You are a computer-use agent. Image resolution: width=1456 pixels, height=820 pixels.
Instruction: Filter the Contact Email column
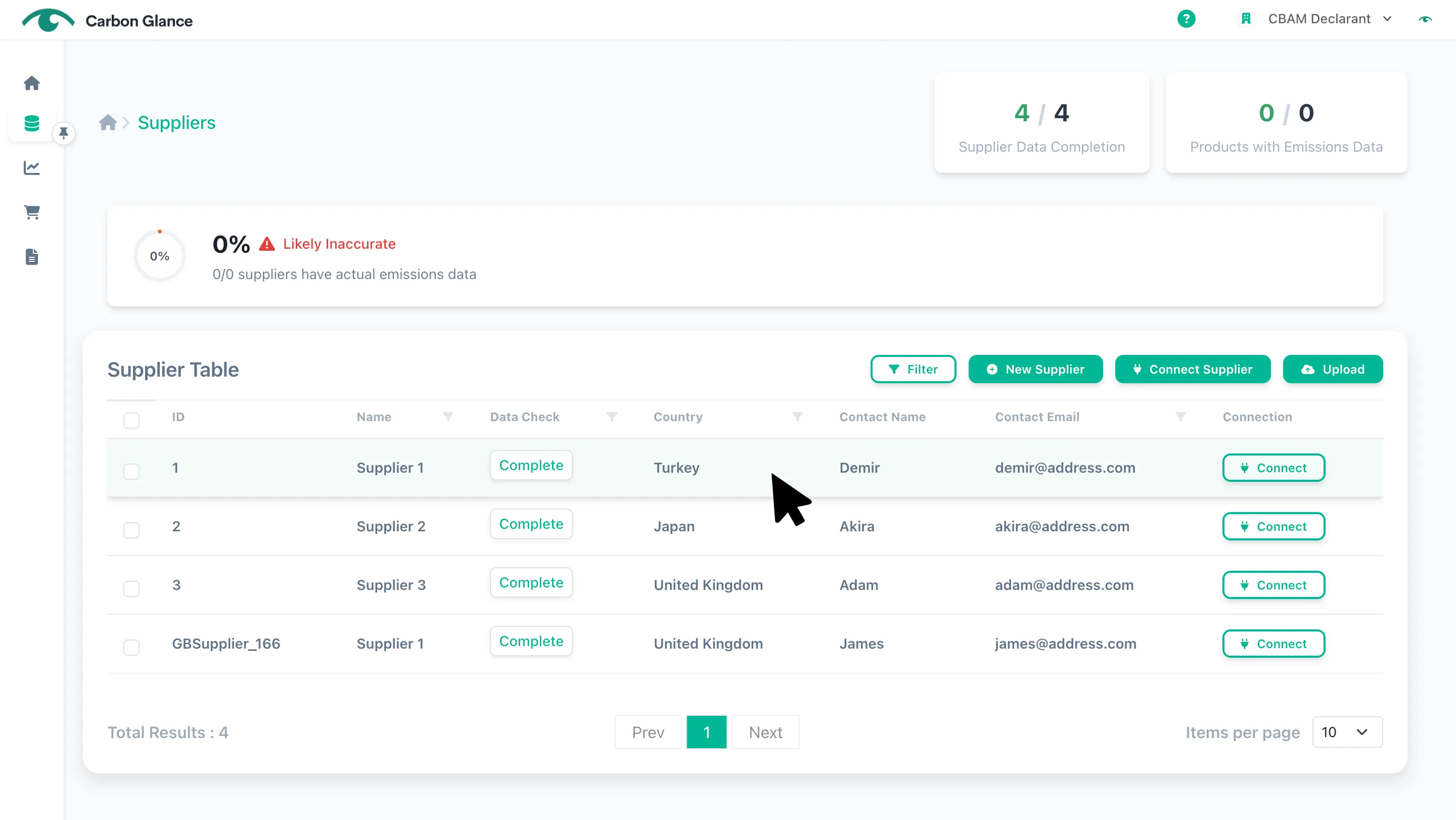pyautogui.click(x=1180, y=417)
